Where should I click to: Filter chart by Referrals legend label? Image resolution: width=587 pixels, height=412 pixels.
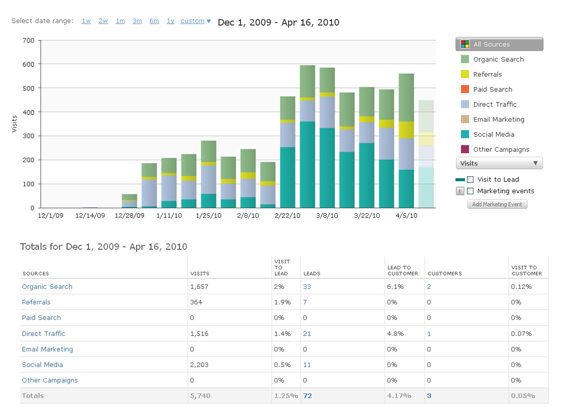487,74
